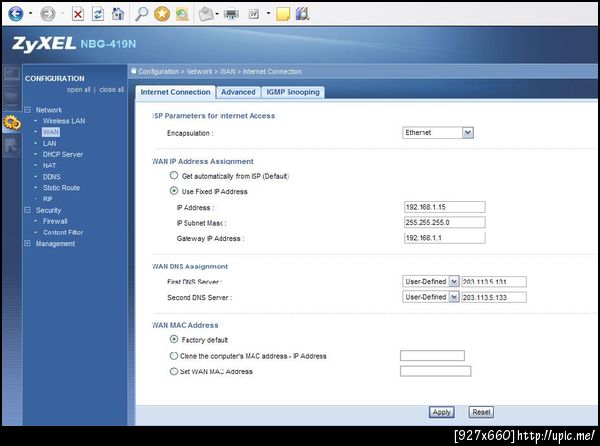Screen dimensions: 600x446
Task: Switch to the Internet Connection tab
Action: coord(175,92)
